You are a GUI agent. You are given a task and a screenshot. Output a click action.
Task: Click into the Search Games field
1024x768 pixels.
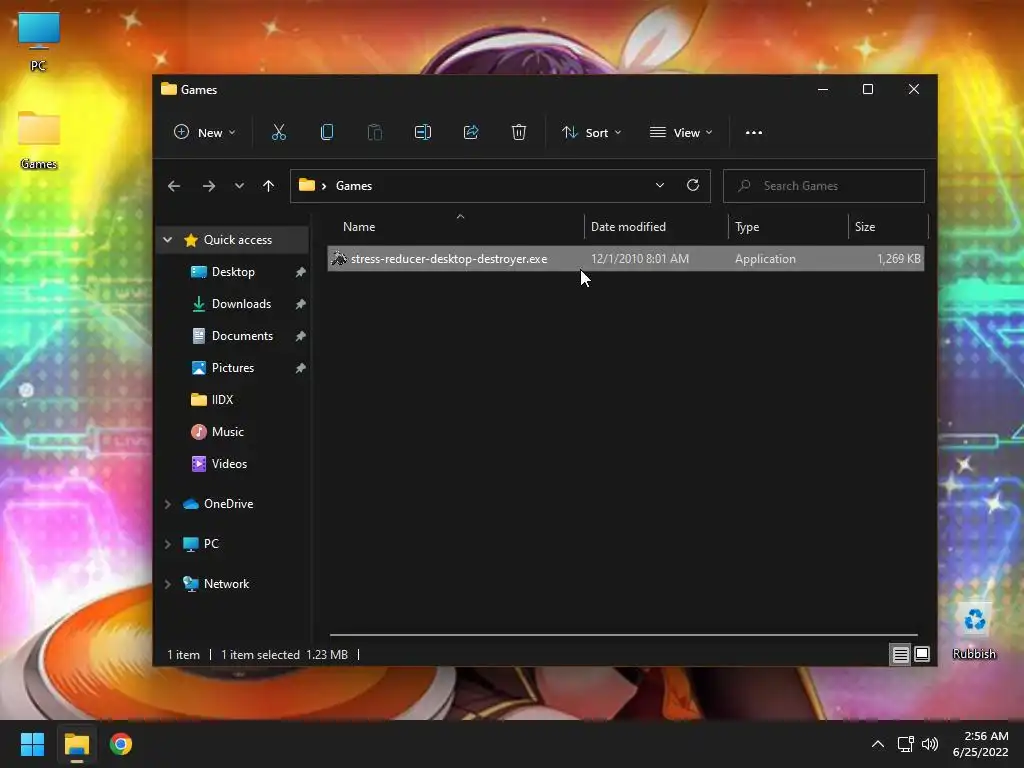824,186
